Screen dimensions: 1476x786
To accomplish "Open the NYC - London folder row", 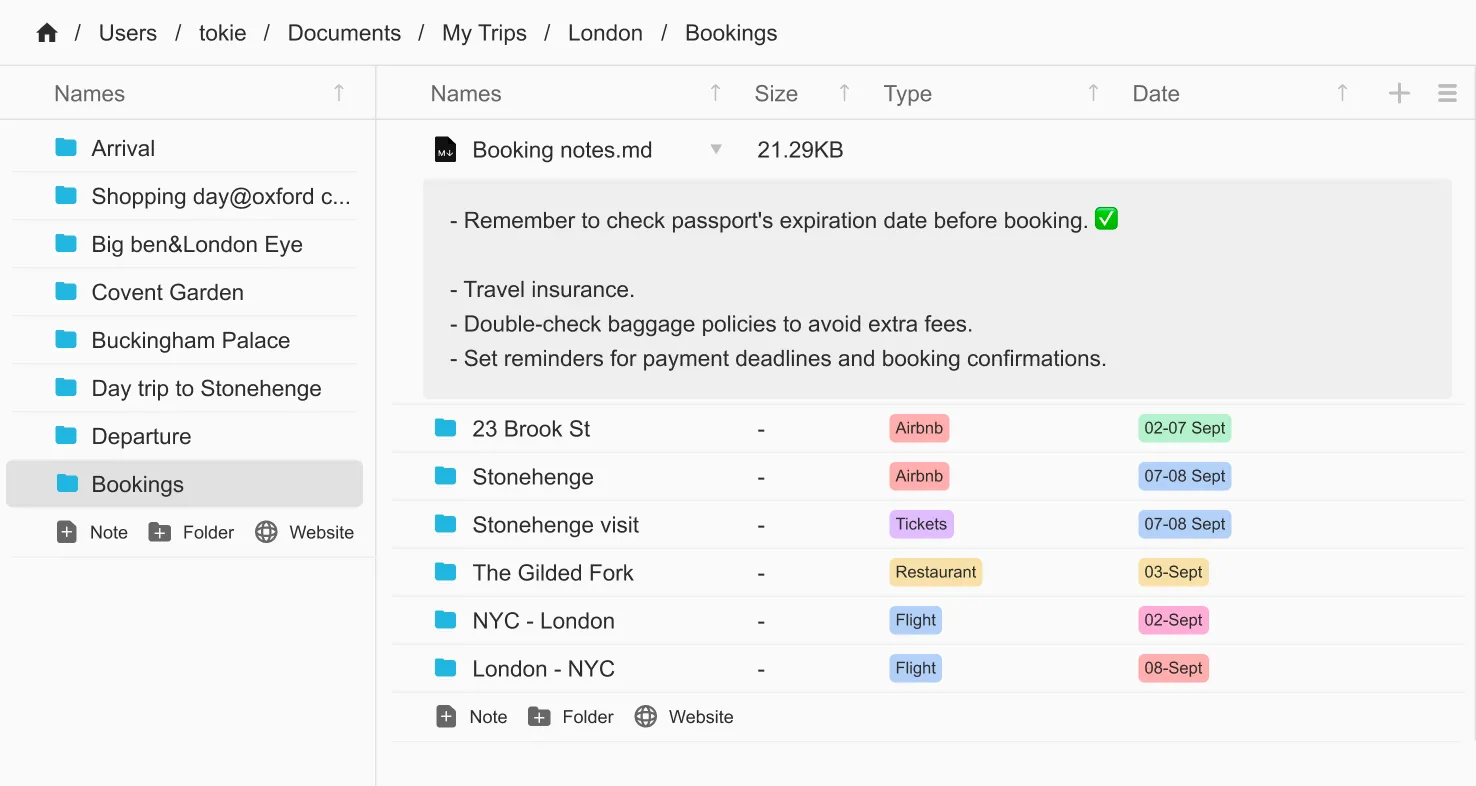I will (543, 621).
